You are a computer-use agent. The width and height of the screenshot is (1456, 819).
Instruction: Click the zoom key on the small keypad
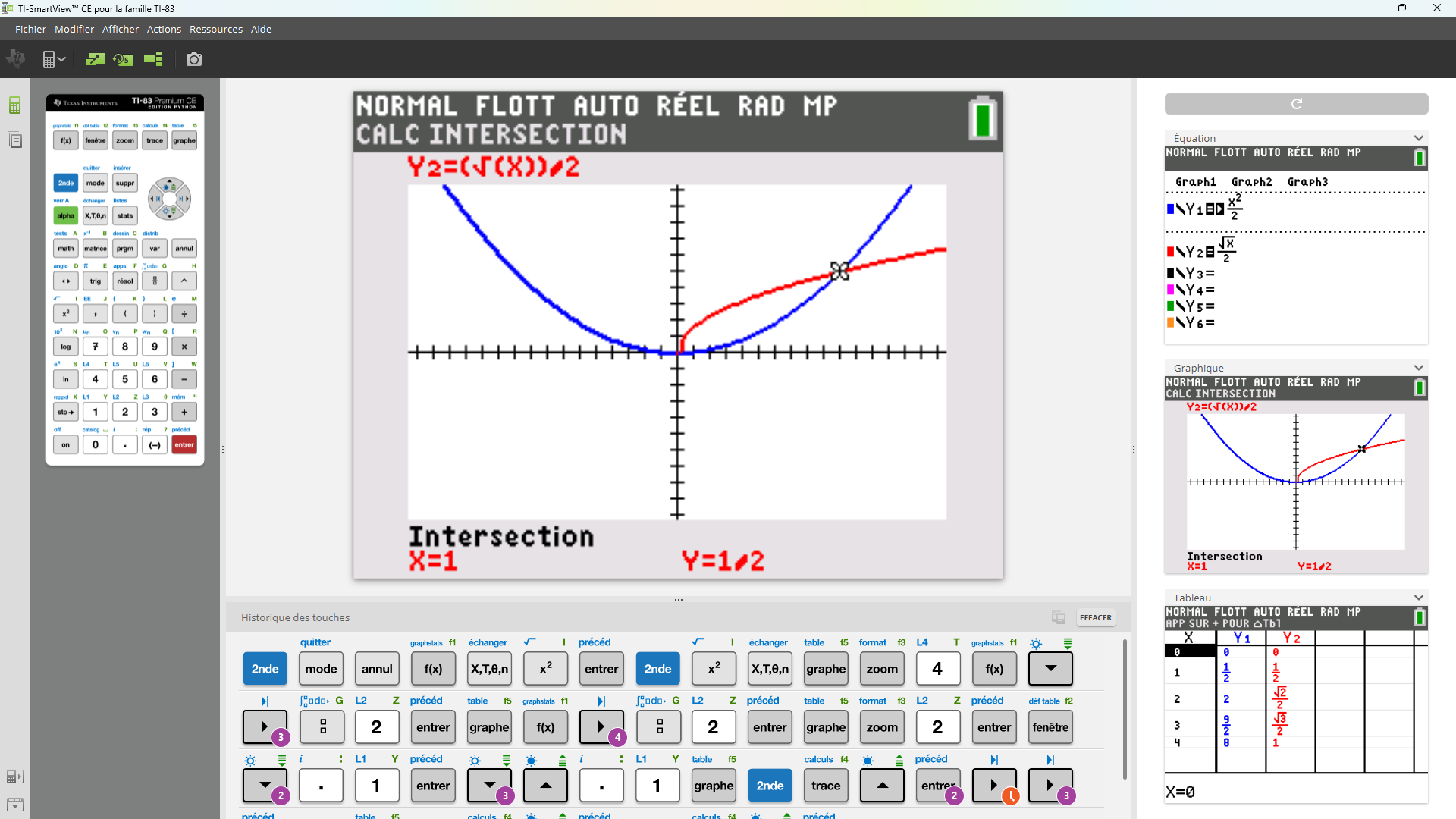(125, 140)
